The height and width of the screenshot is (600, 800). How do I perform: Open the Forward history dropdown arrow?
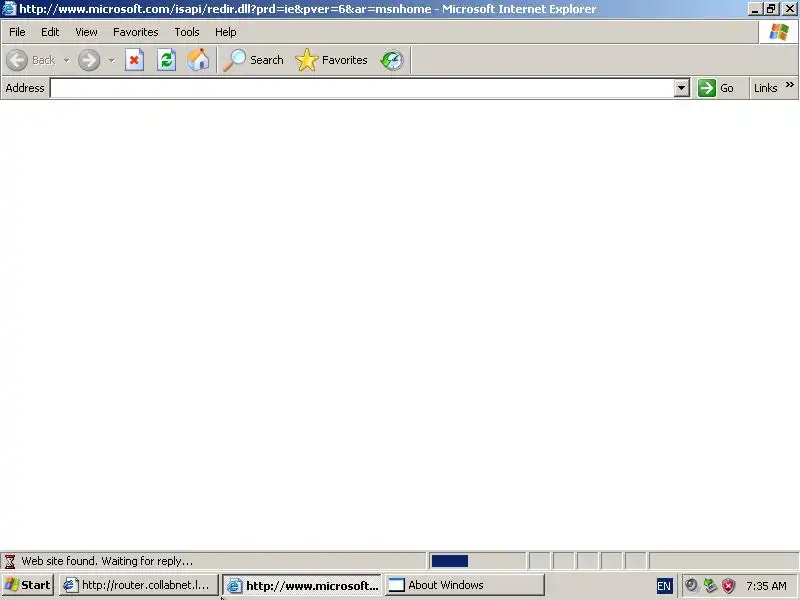pyautogui.click(x=111, y=60)
